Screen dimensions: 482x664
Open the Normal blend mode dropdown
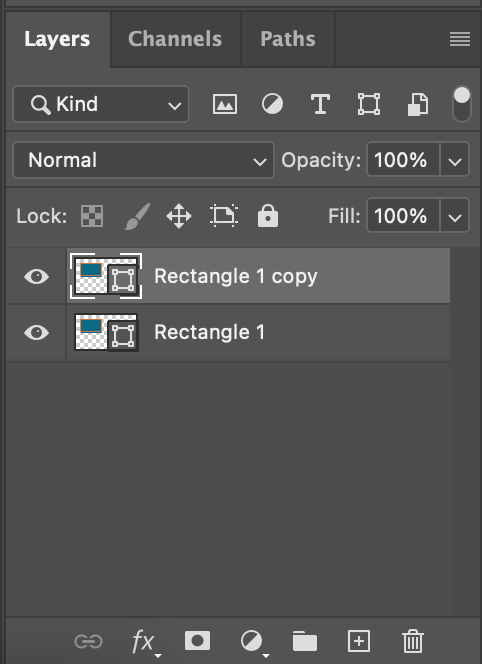click(144, 160)
